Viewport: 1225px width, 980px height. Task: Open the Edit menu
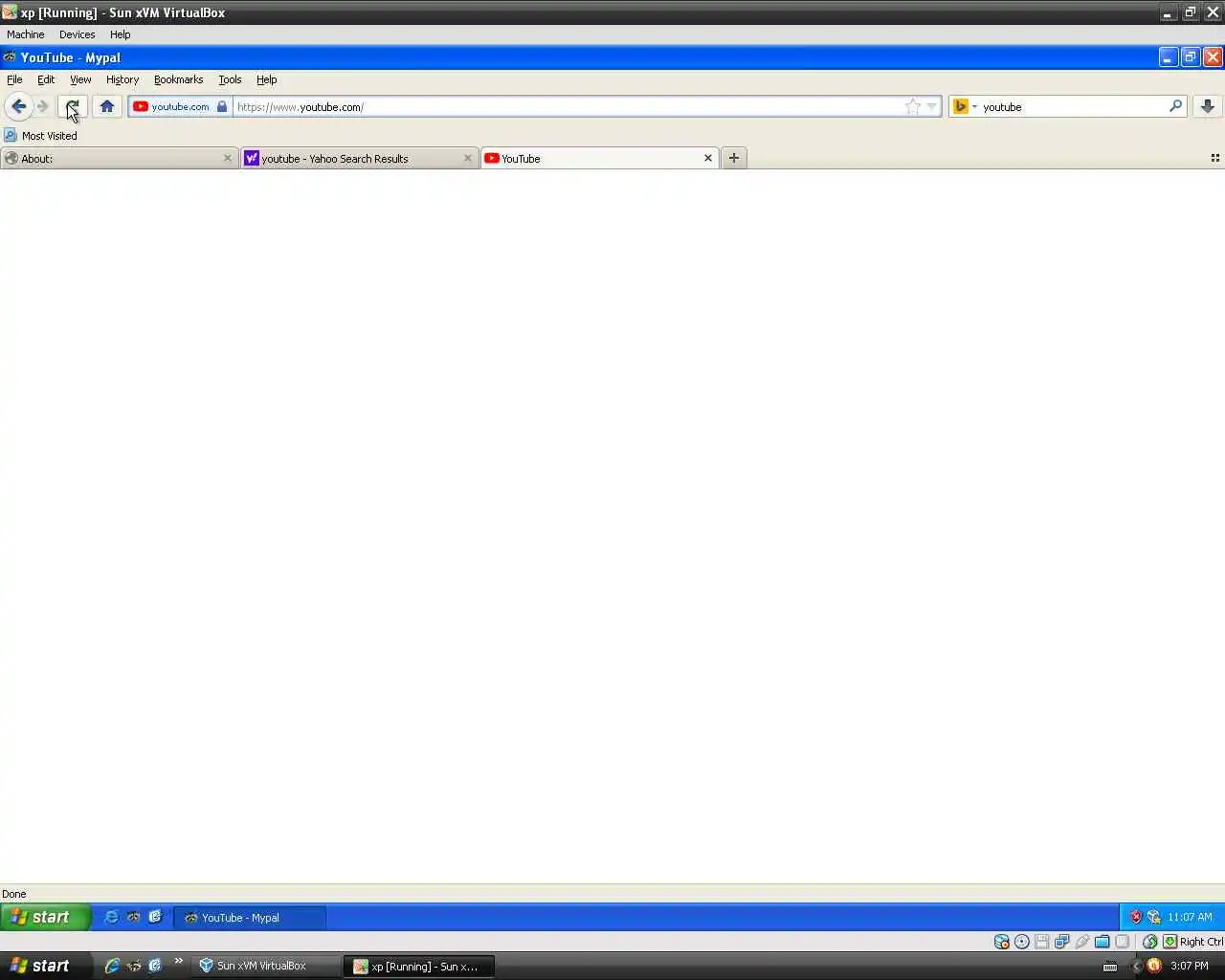click(x=46, y=79)
